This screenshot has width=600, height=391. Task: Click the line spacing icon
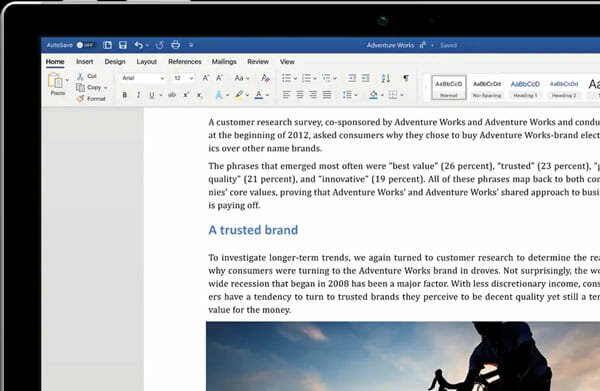(347, 94)
